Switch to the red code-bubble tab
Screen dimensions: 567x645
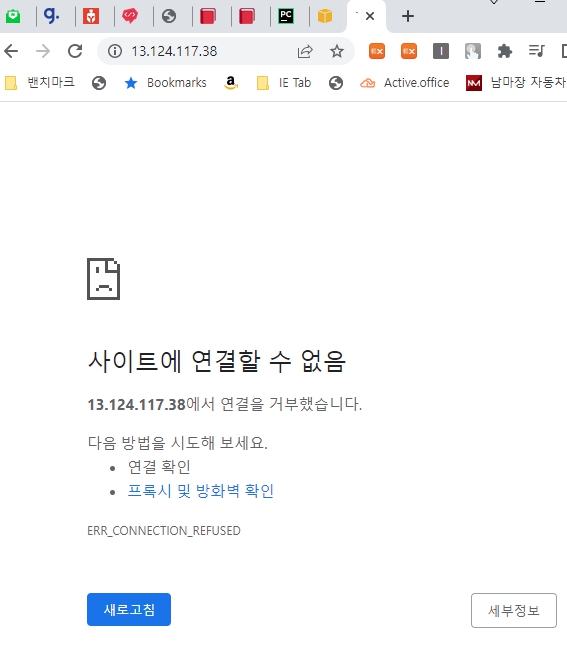tap(130, 16)
